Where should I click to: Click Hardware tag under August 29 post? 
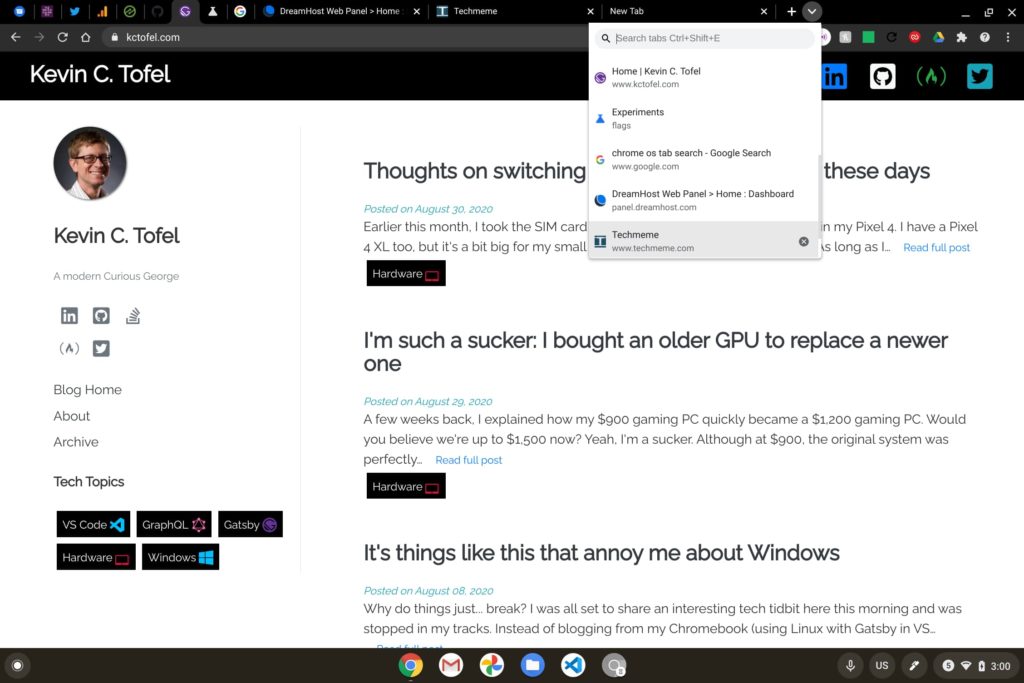(x=406, y=486)
